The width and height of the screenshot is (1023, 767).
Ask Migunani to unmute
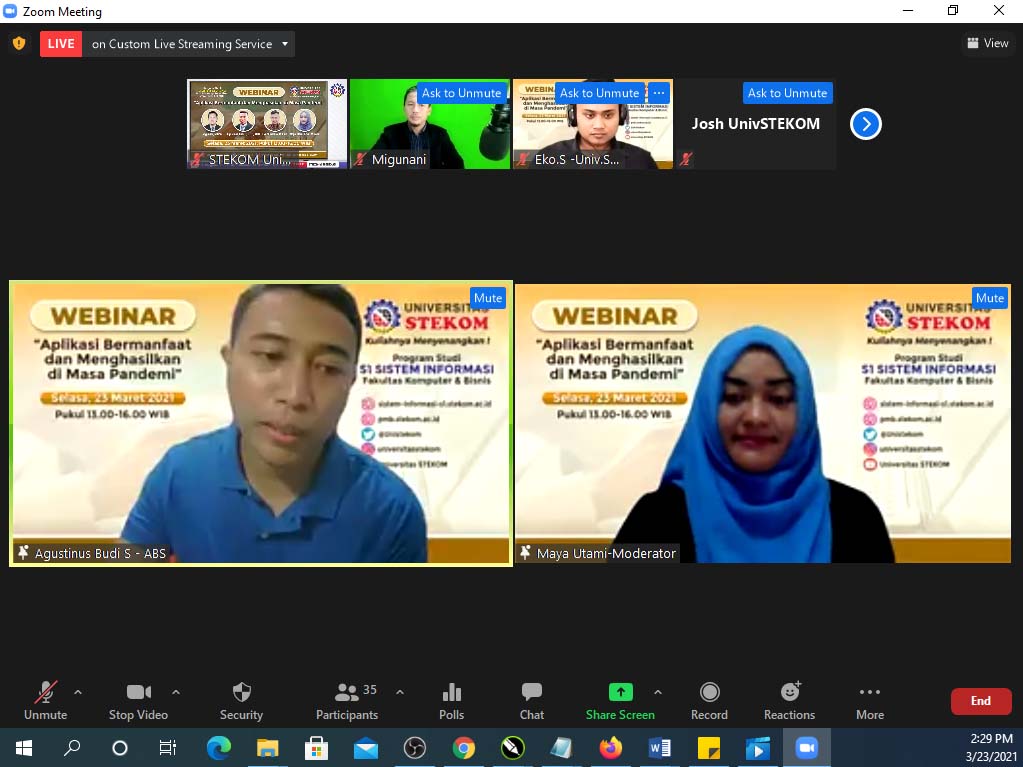461,93
